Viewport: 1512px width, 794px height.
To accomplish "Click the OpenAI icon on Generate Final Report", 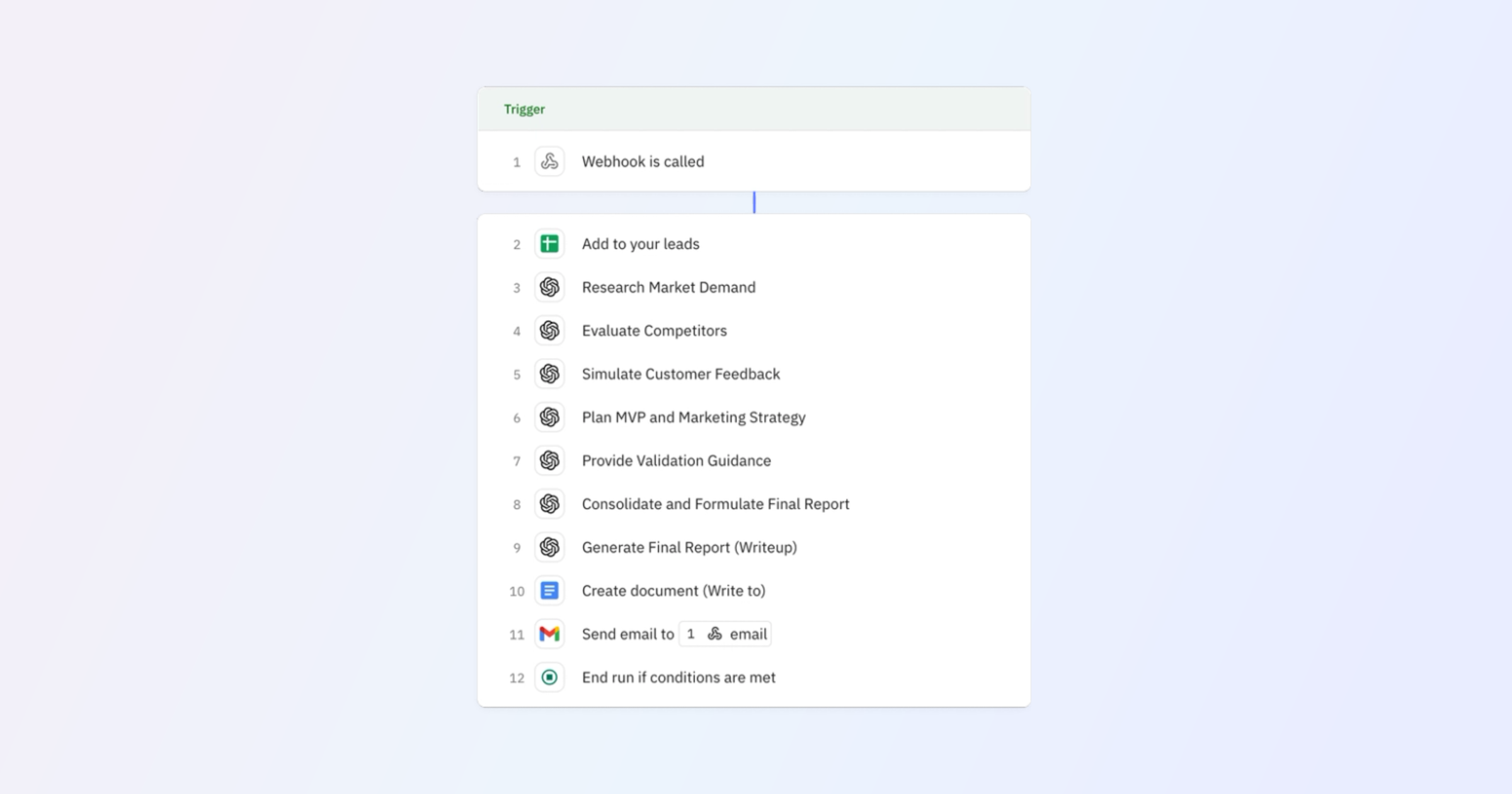I will (x=549, y=548).
